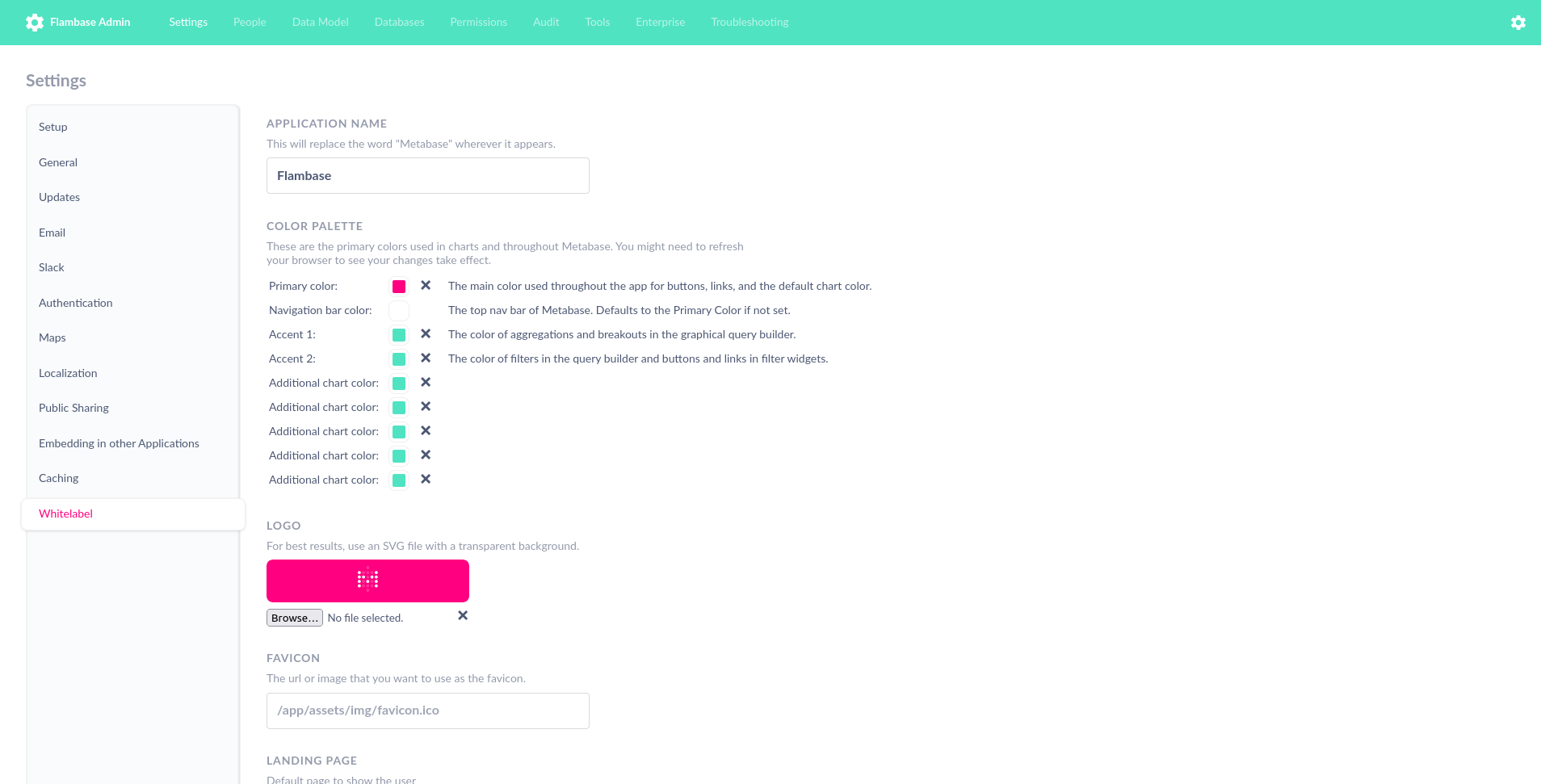
Task: Open the Public Sharing settings
Action: click(x=73, y=408)
